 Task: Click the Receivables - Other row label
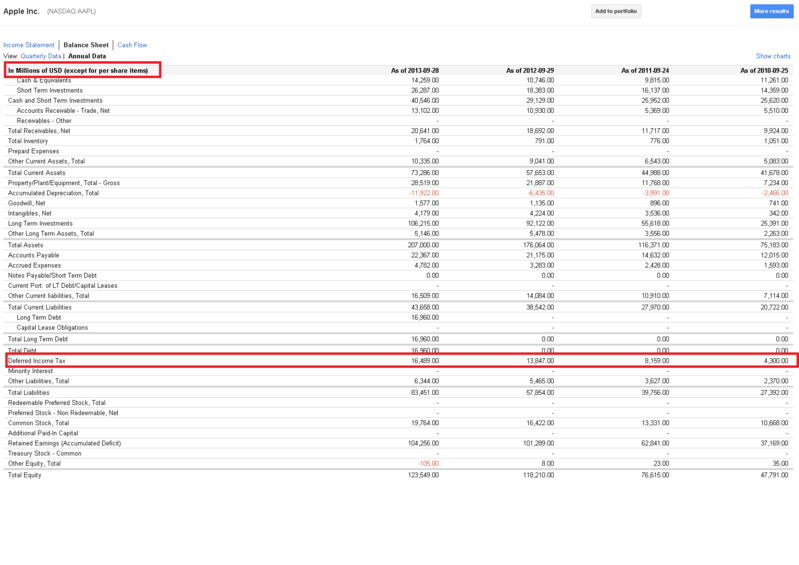[x=44, y=121]
